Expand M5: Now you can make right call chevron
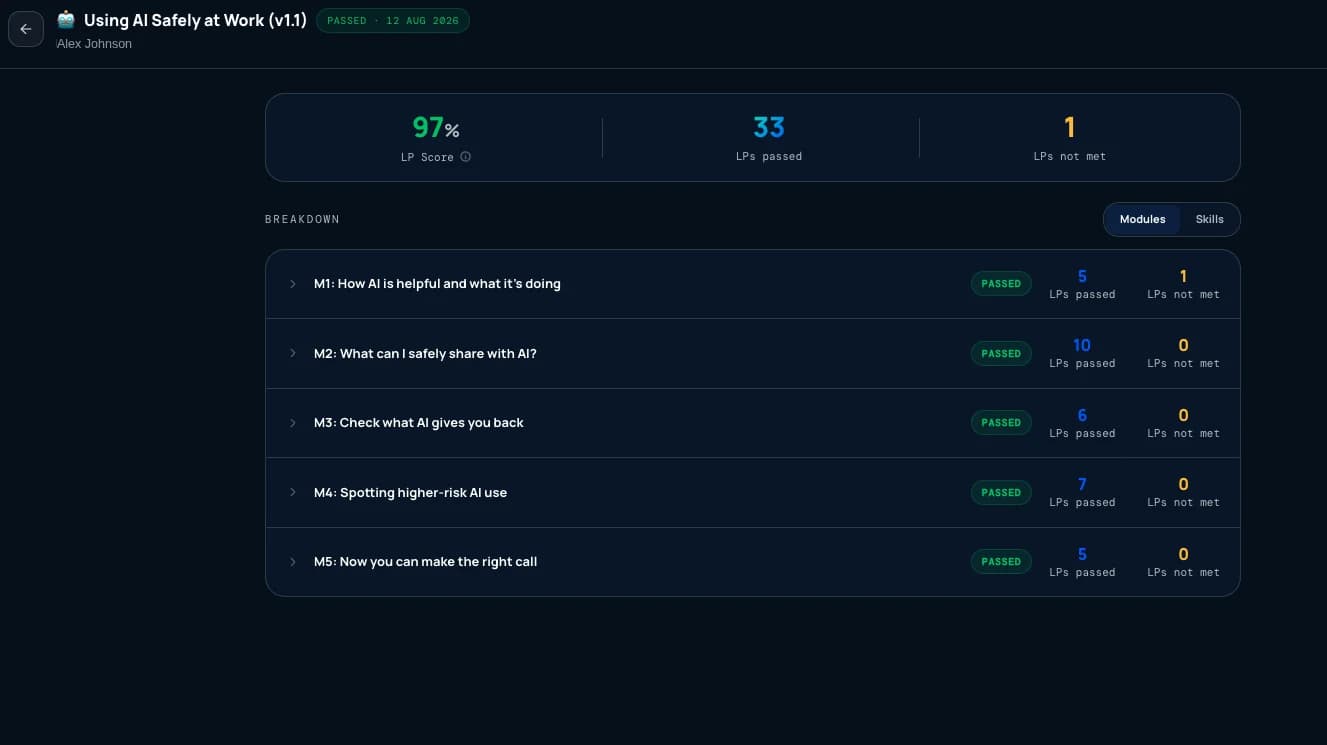The width and height of the screenshot is (1327, 745). pos(293,562)
